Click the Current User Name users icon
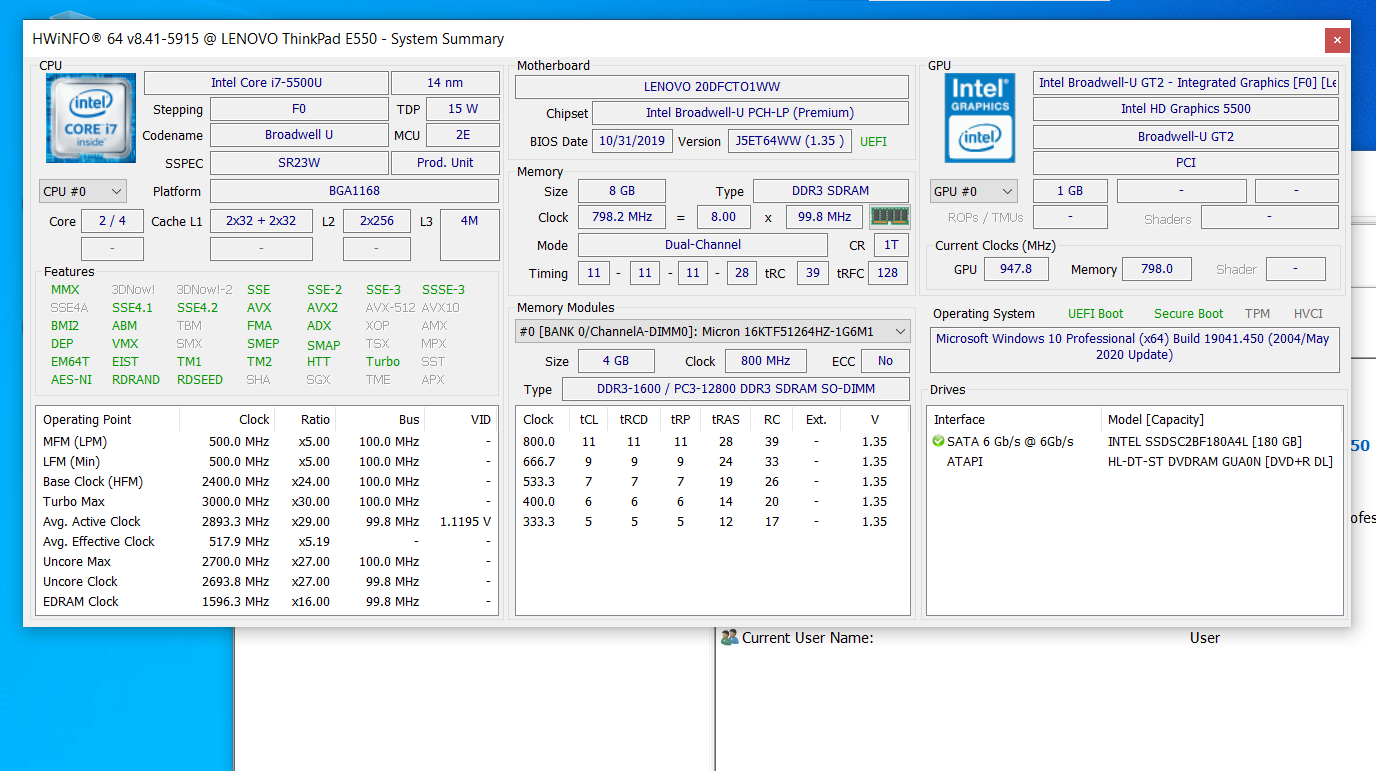 [729, 637]
